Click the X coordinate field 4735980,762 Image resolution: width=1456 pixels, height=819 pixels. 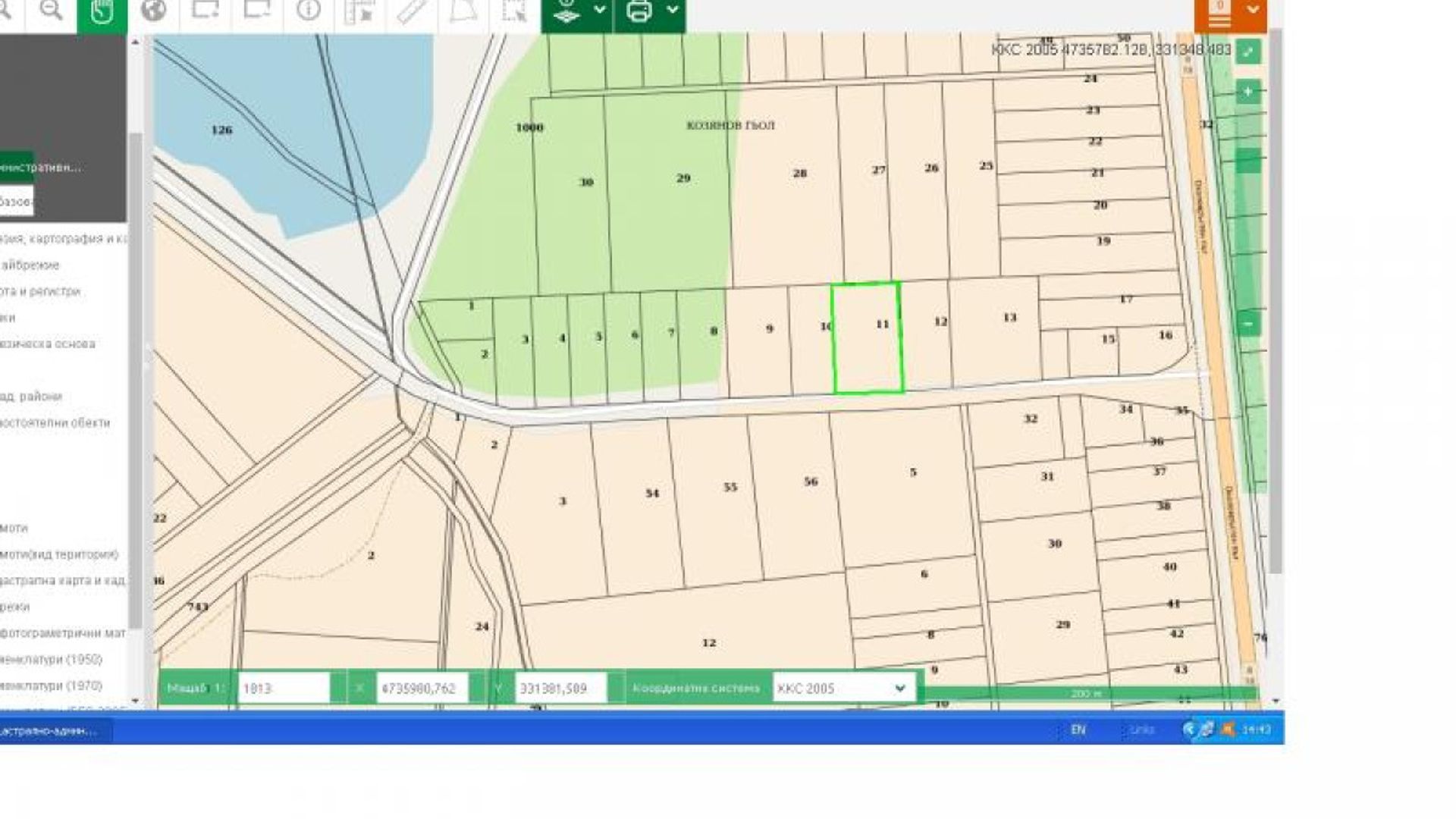[x=422, y=689]
